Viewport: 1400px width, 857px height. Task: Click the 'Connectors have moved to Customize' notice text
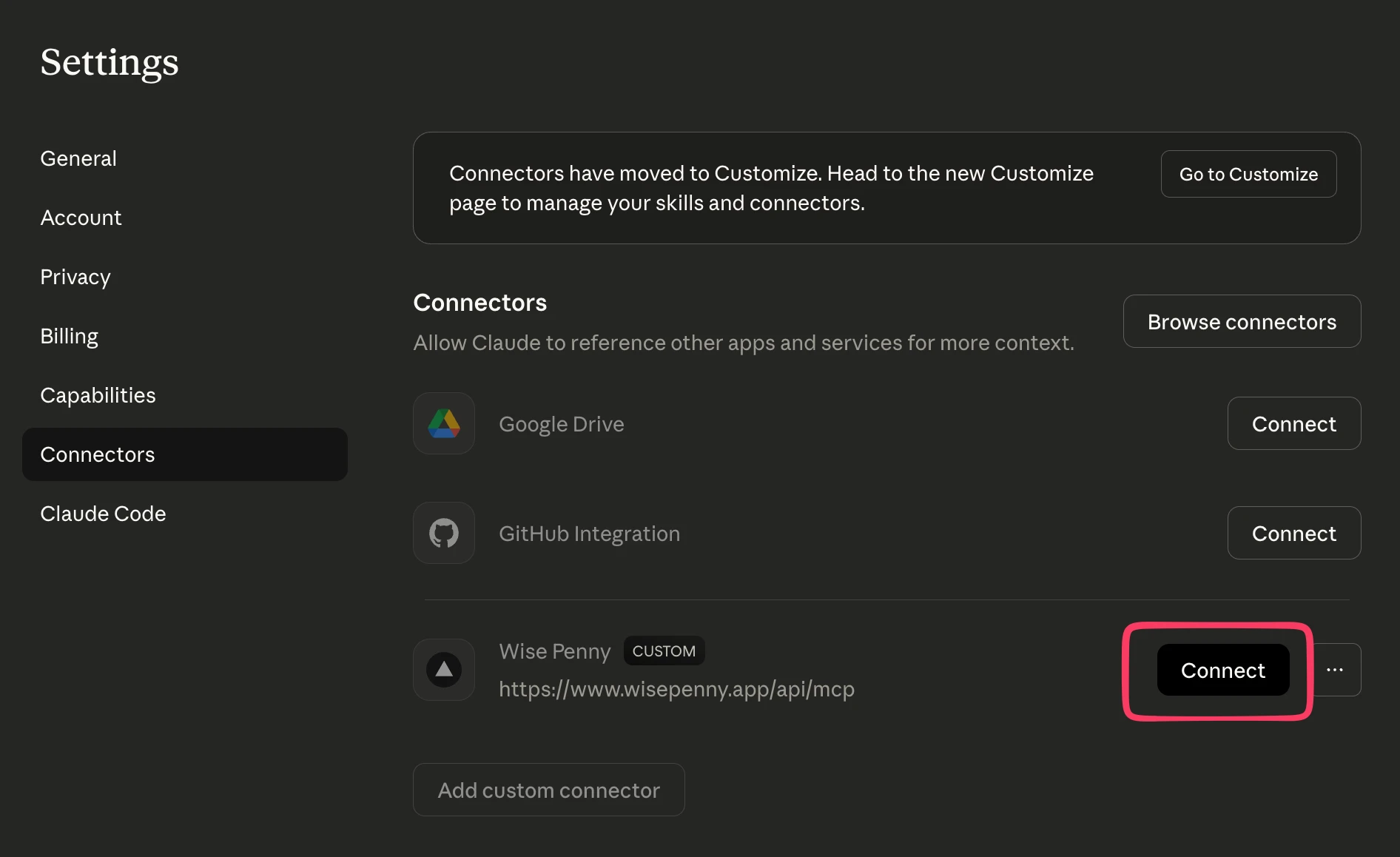[771, 188]
